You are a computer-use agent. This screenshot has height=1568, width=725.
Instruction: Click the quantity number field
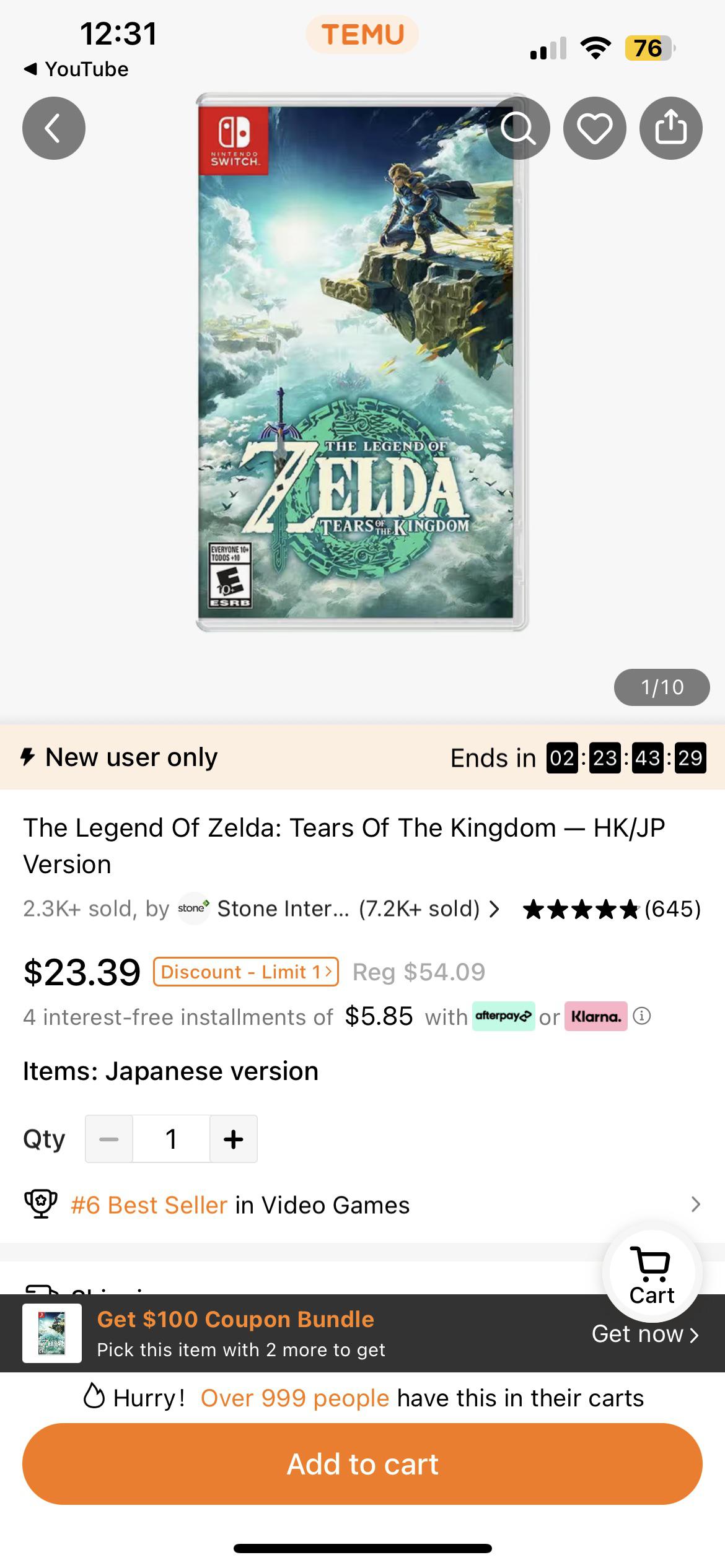(172, 1139)
